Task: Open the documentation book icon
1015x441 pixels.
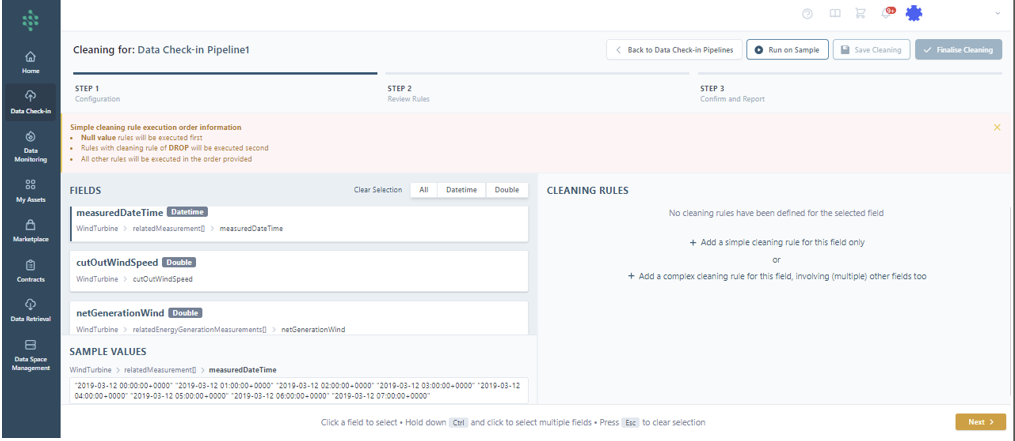Action: pos(834,13)
